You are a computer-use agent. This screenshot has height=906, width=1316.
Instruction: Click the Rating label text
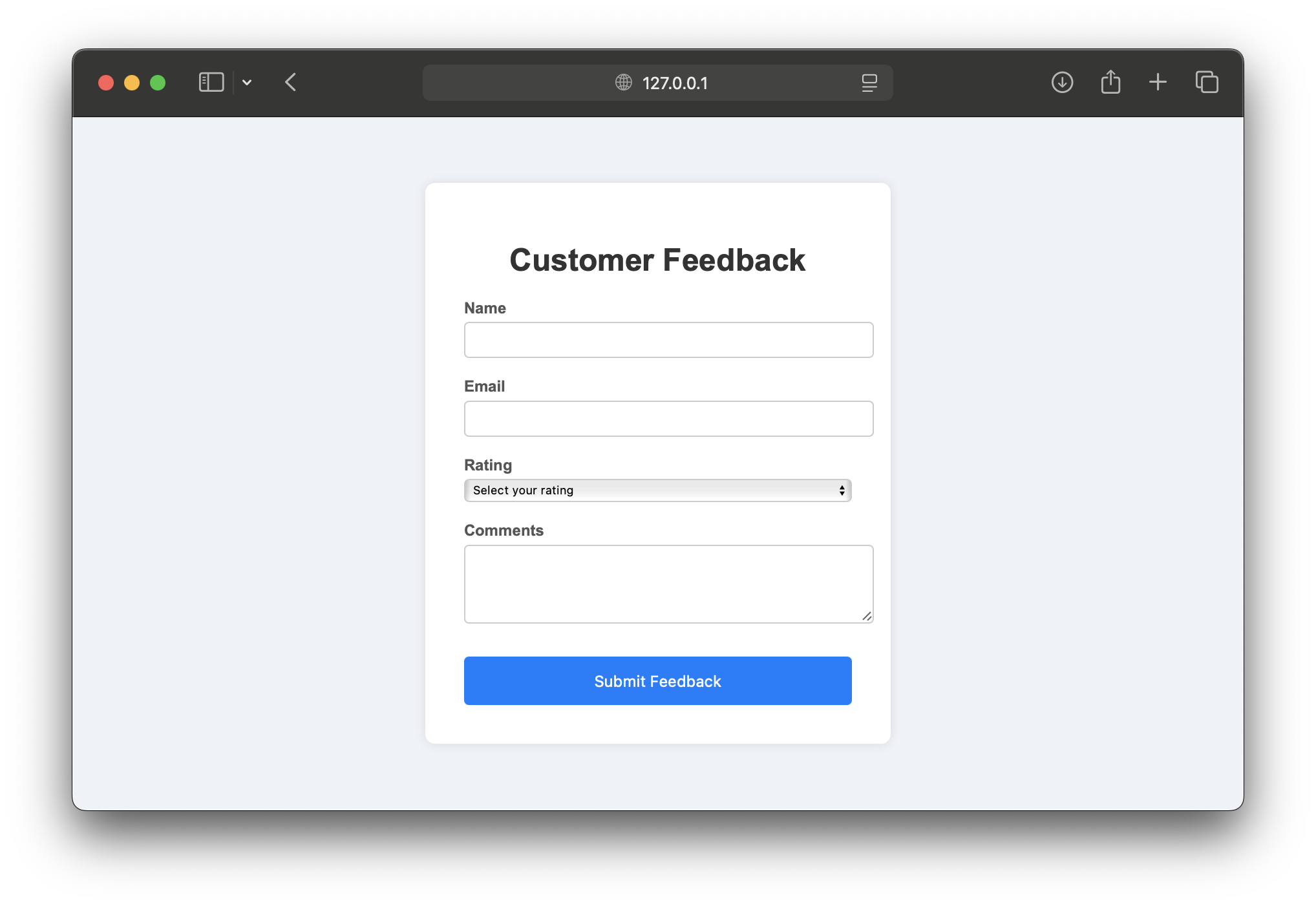tap(487, 465)
